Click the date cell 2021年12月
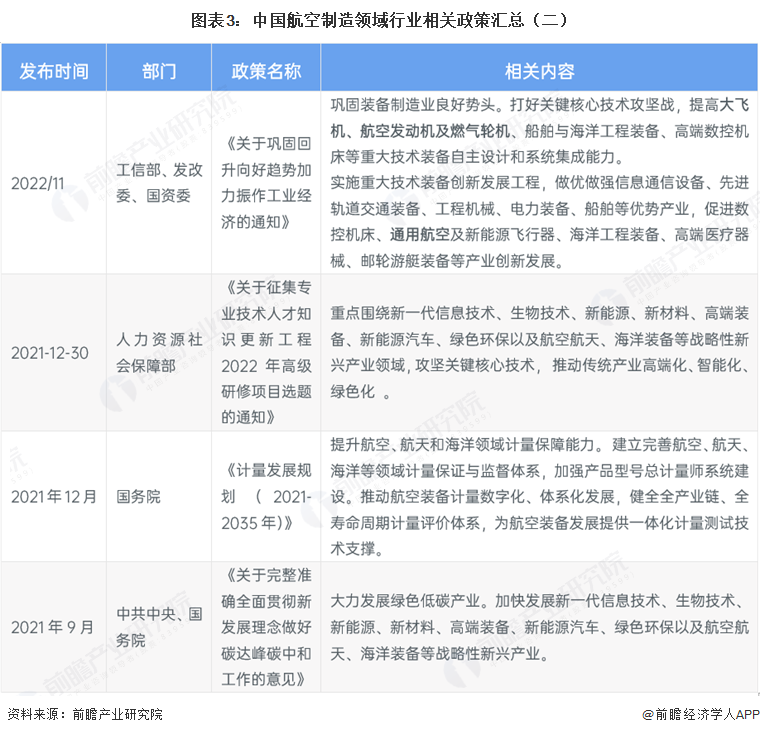Screen dimensions: 760x735 click(54, 496)
